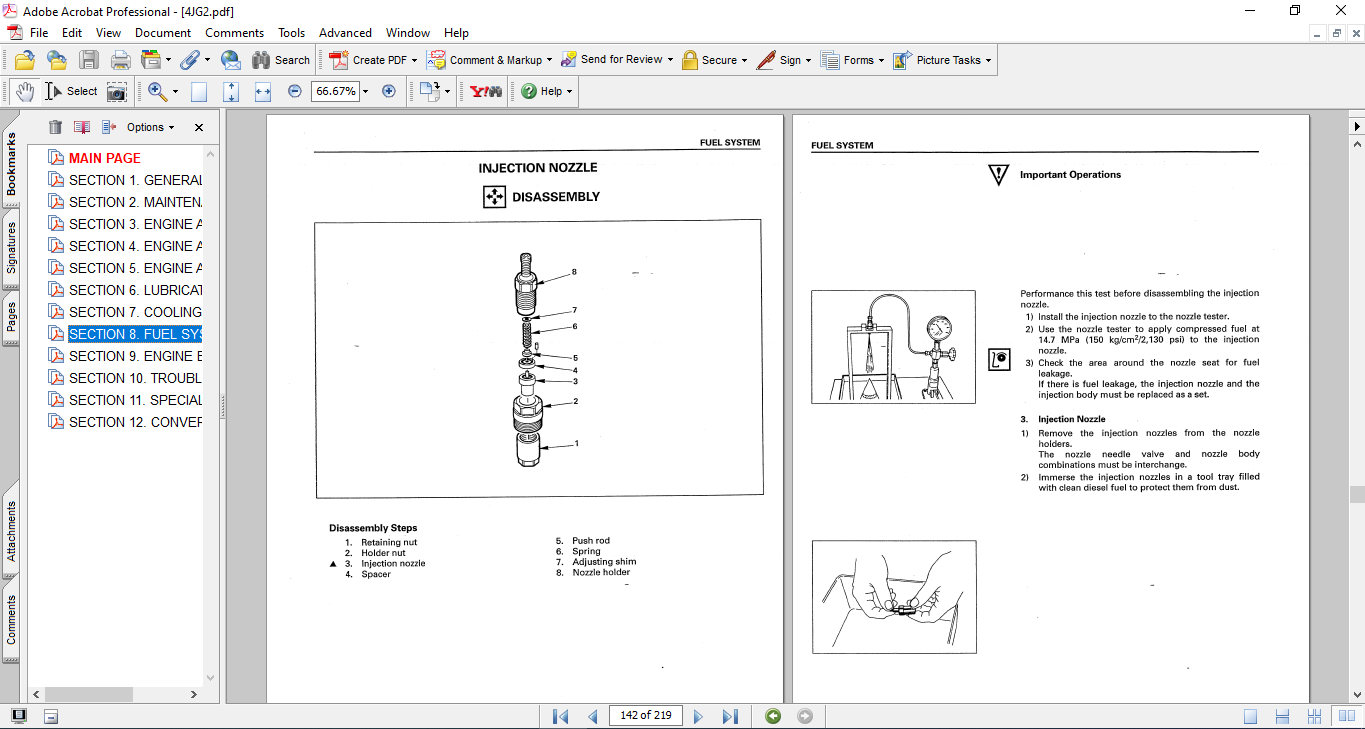The height and width of the screenshot is (729, 1365).
Task: Click the Search button
Action: point(281,60)
